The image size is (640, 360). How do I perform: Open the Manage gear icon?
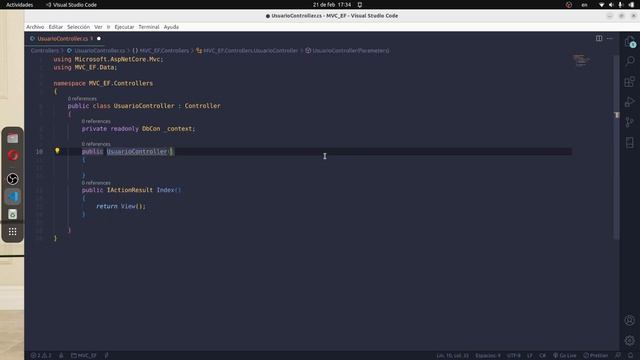pos(630,340)
